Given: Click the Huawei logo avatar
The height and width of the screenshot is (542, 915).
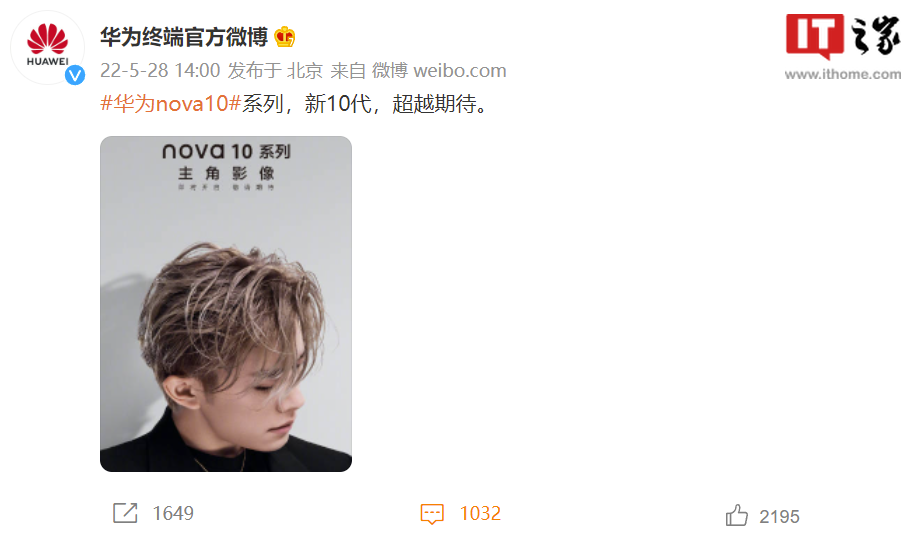Looking at the screenshot, I should pyautogui.click(x=48, y=47).
